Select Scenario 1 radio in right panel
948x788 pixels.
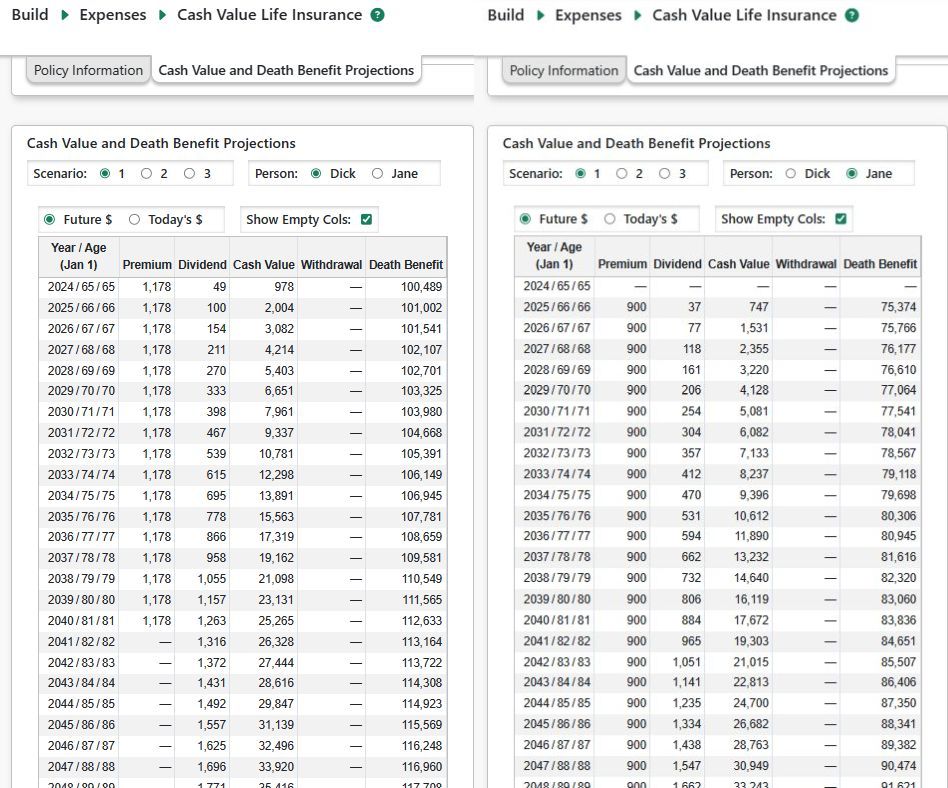click(580, 174)
